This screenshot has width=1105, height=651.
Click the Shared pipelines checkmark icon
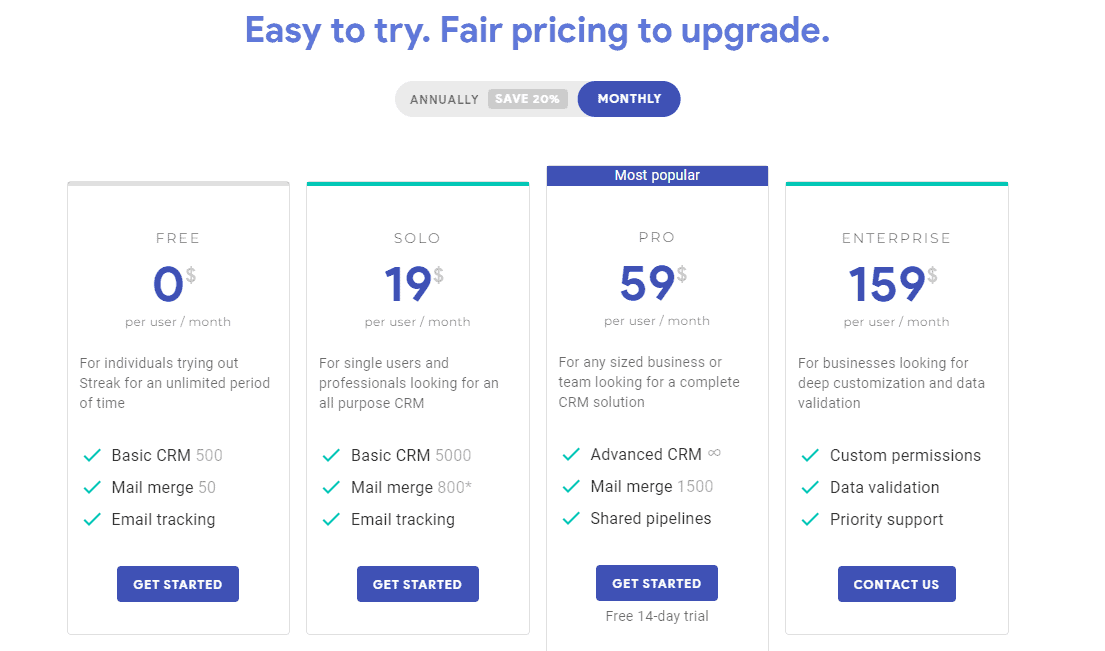(x=570, y=518)
